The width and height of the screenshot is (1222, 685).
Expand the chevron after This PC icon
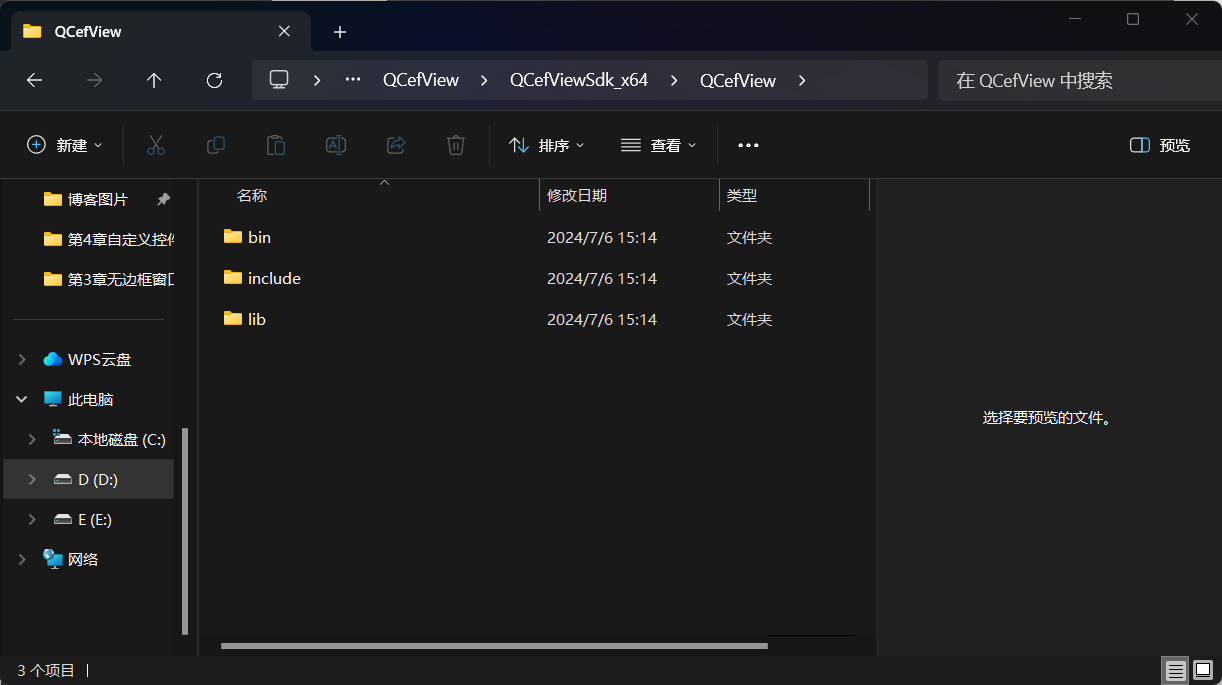317,80
